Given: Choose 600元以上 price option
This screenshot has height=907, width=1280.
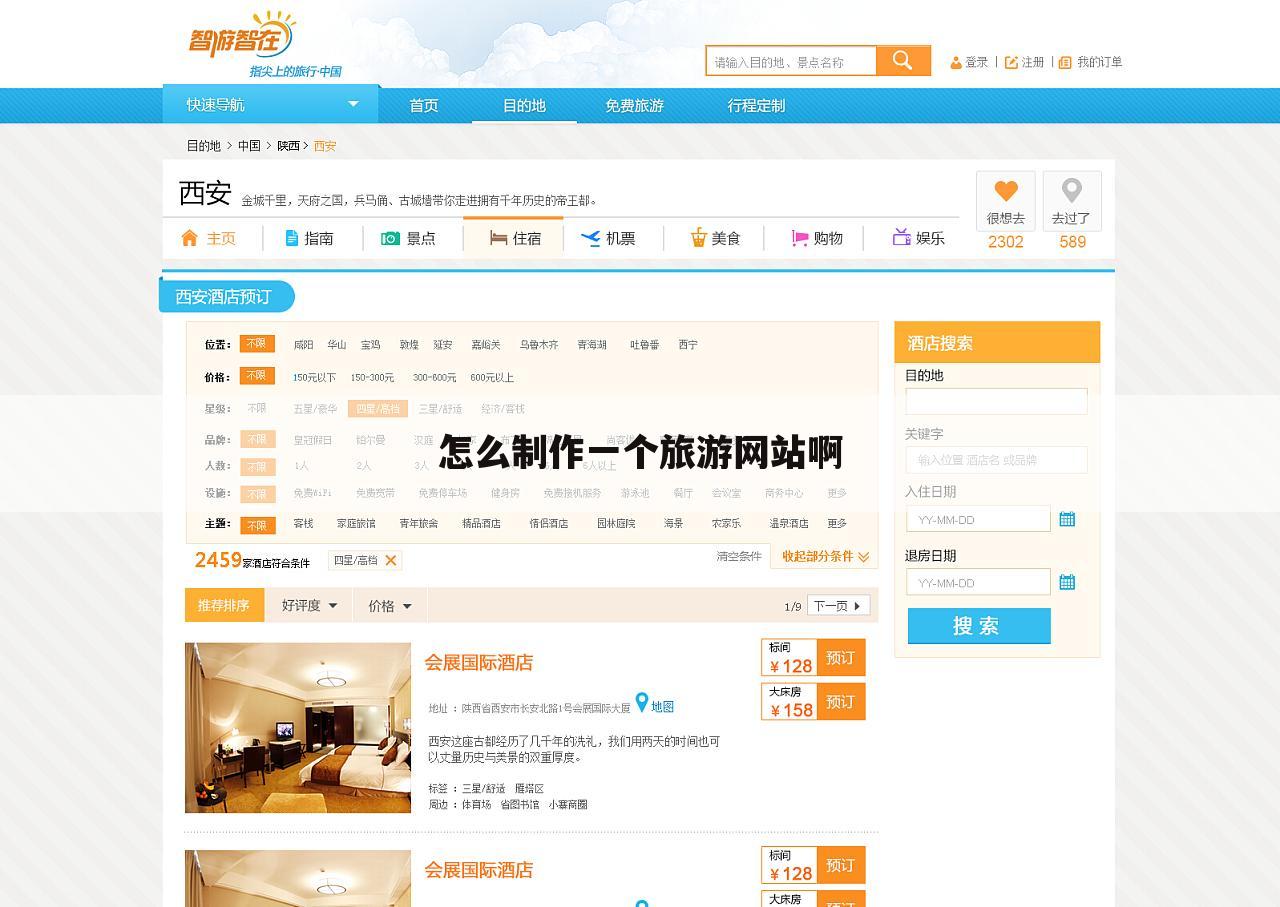Looking at the screenshot, I should [492, 378].
